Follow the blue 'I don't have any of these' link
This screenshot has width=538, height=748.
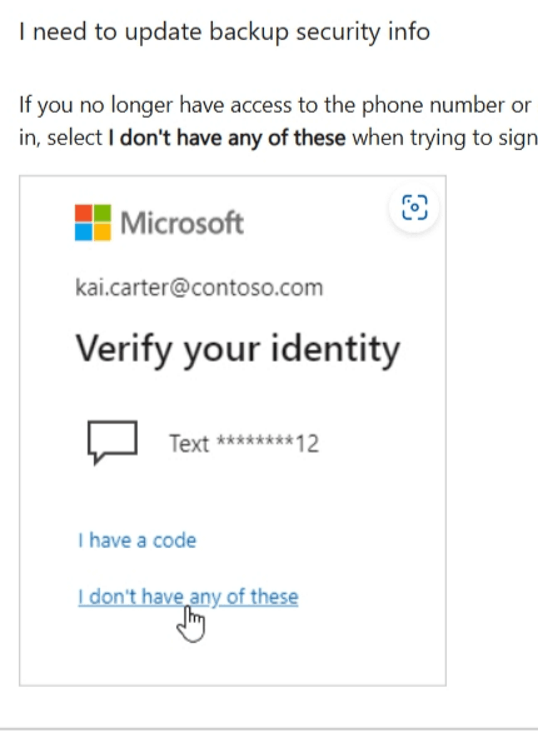point(188,597)
